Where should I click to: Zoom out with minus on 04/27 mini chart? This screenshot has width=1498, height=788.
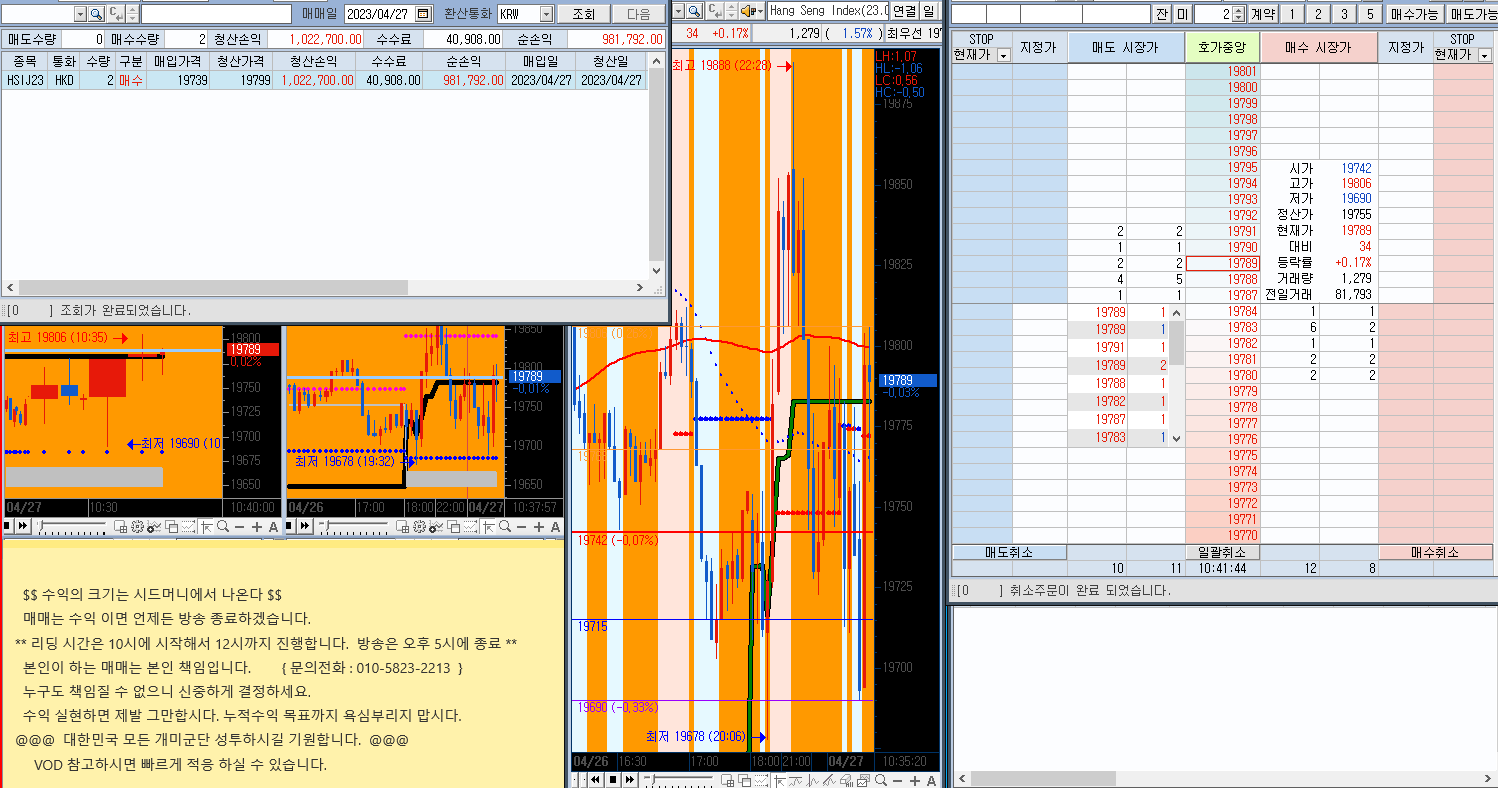point(239,526)
